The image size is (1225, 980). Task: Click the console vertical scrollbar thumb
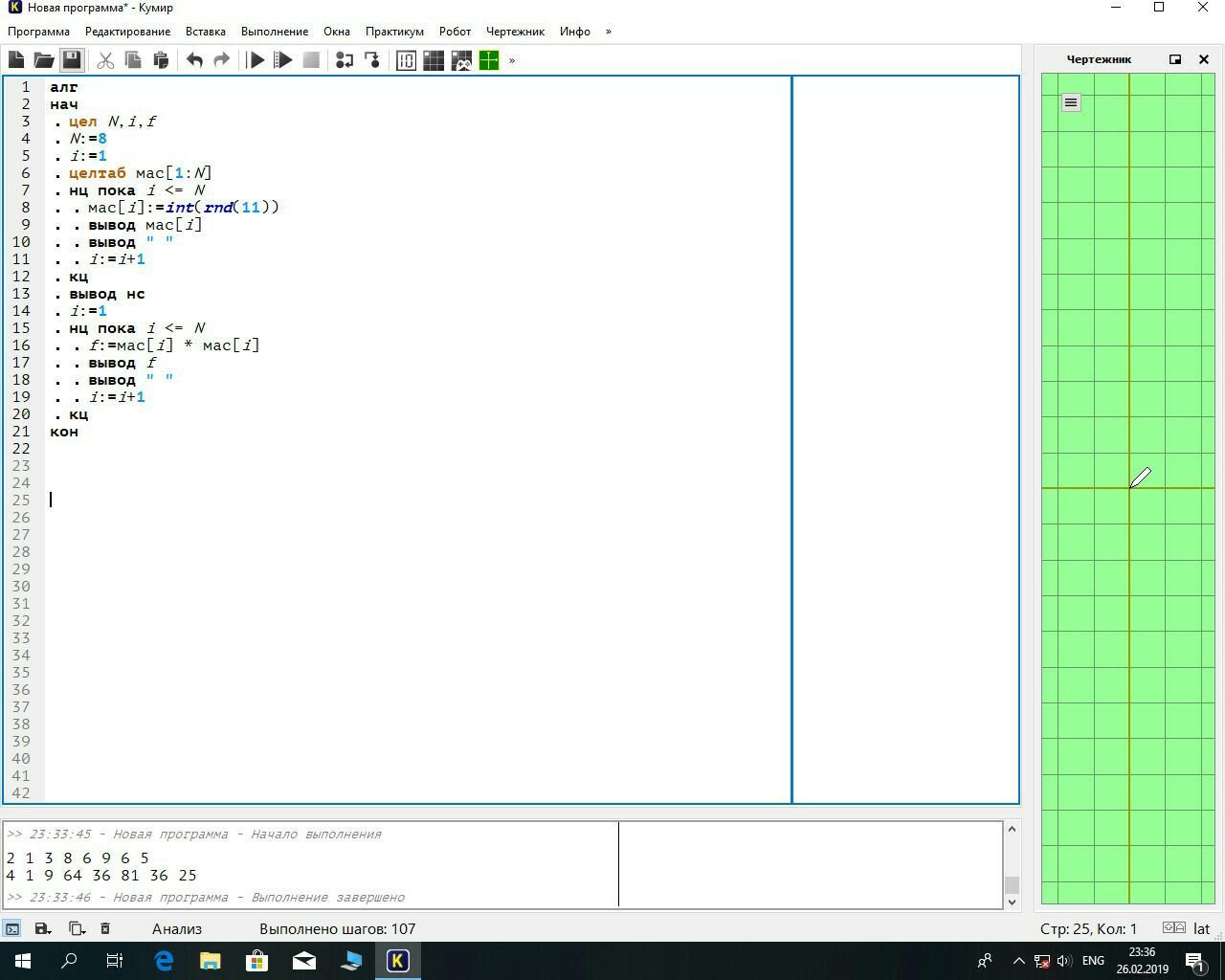[1012, 884]
